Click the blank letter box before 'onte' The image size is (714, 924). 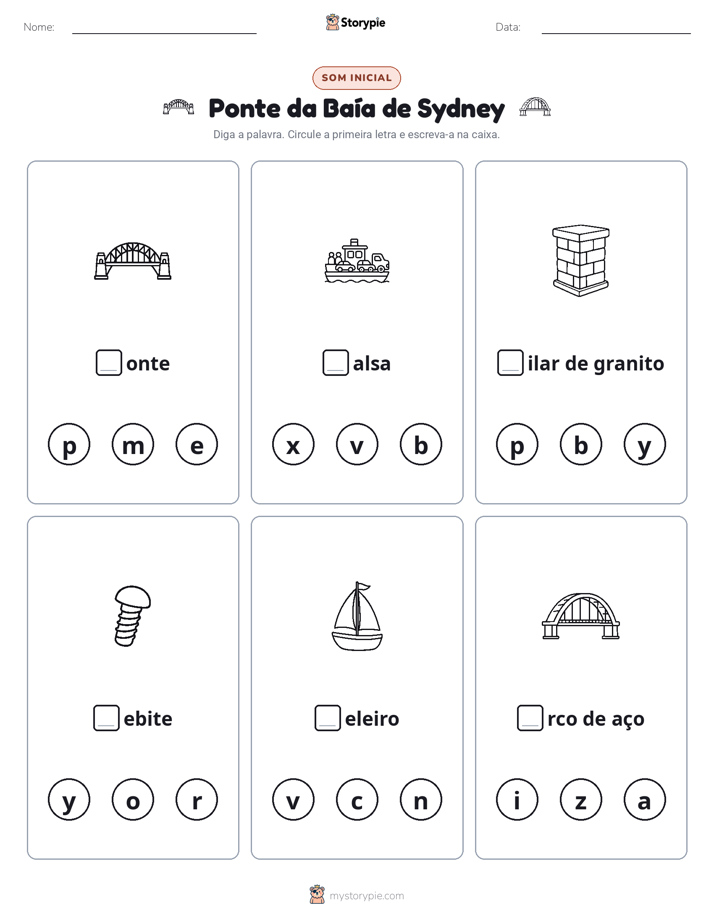[109, 362]
